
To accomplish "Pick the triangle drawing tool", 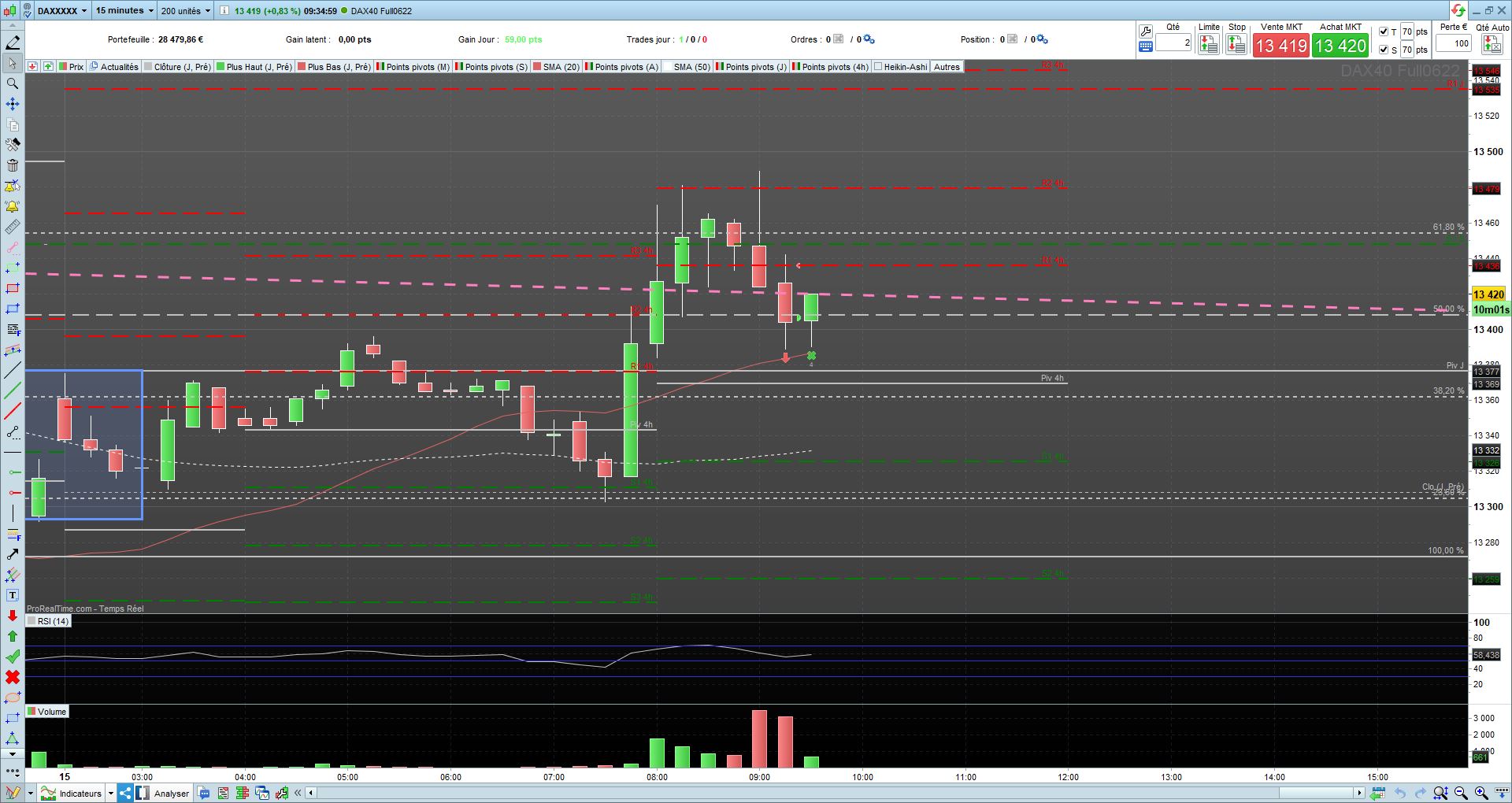I will tap(13, 738).
